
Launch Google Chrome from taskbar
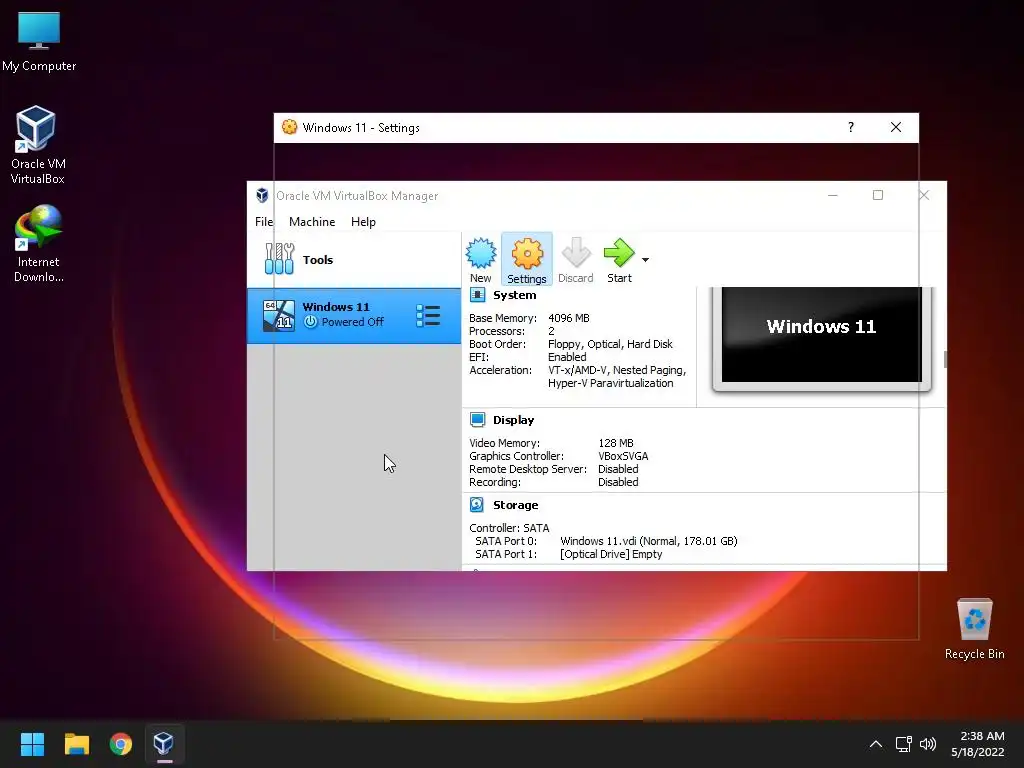pyautogui.click(x=121, y=743)
